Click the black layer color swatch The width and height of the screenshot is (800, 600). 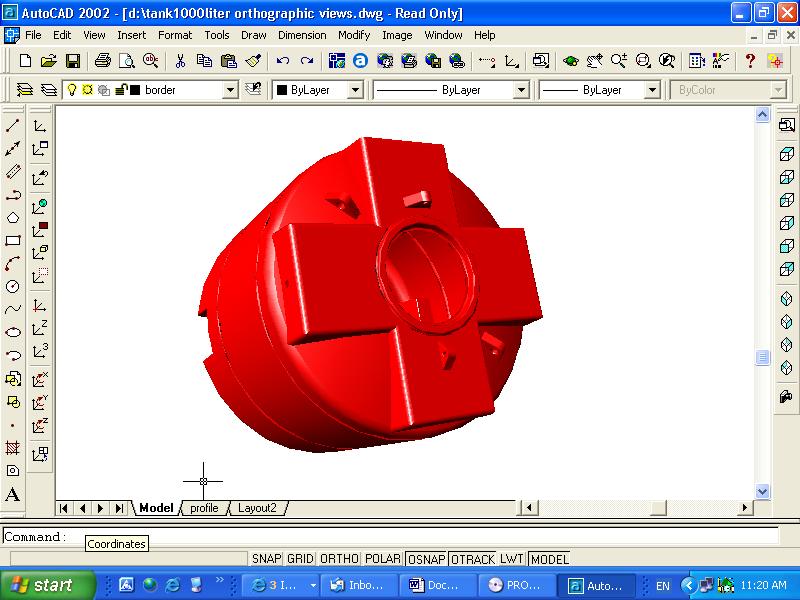point(135,90)
